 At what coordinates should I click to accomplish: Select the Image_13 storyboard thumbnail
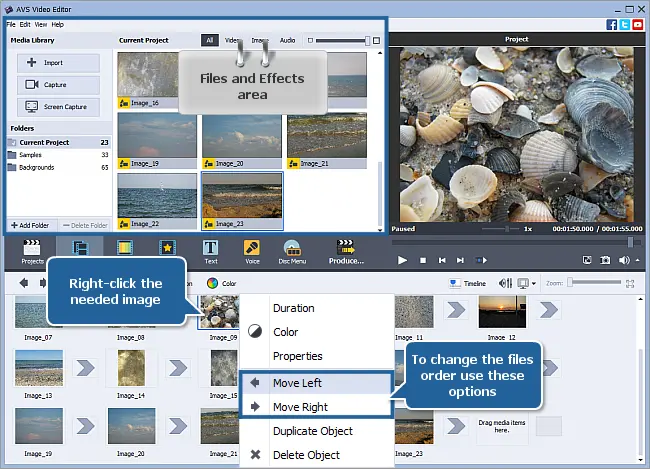click(39, 368)
